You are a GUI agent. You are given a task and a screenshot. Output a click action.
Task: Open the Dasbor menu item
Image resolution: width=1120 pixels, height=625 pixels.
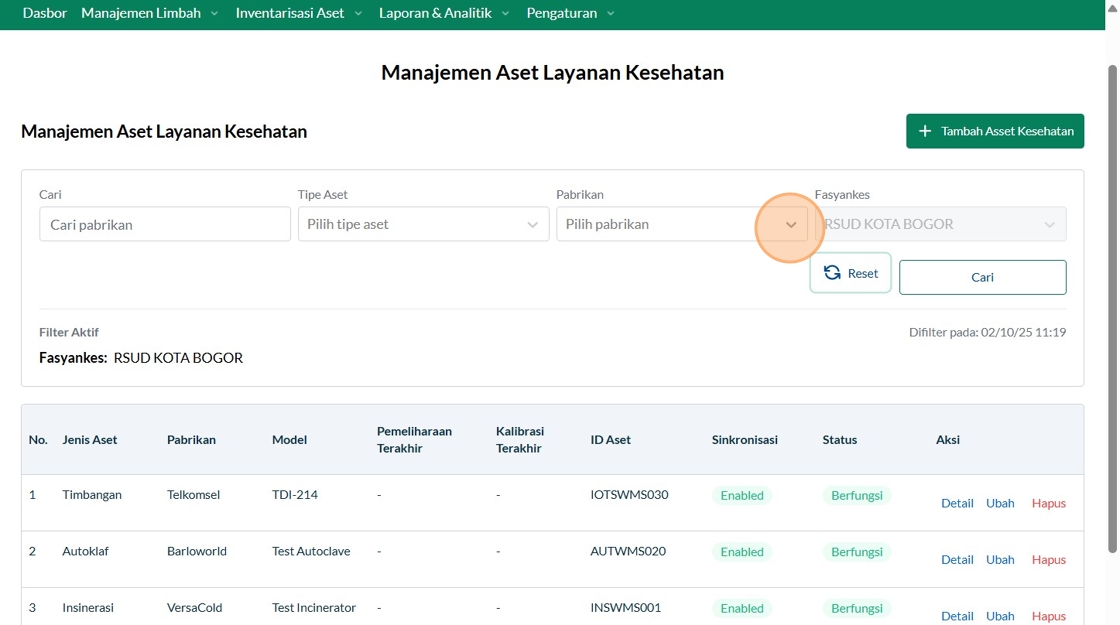(44, 13)
